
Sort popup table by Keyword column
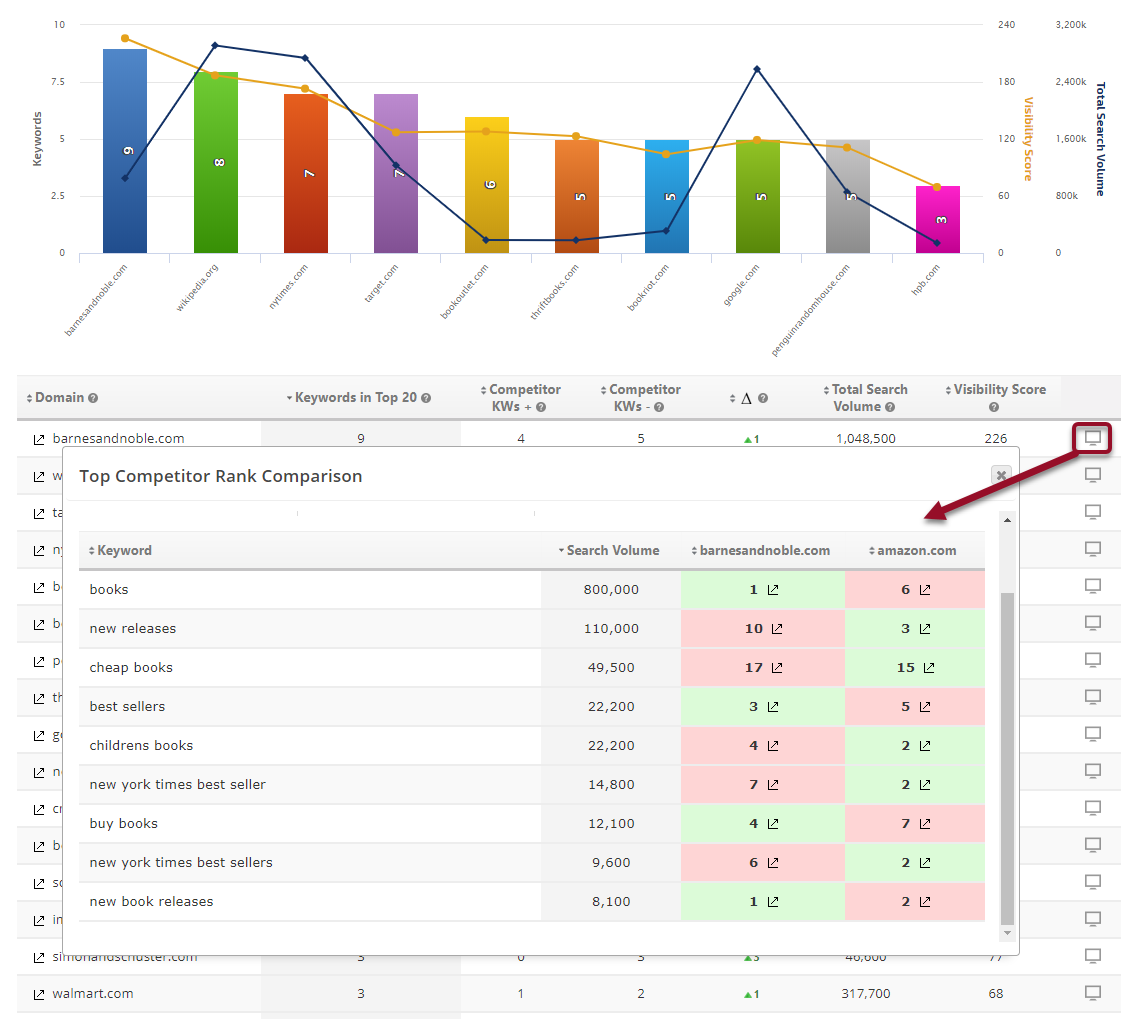120,550
